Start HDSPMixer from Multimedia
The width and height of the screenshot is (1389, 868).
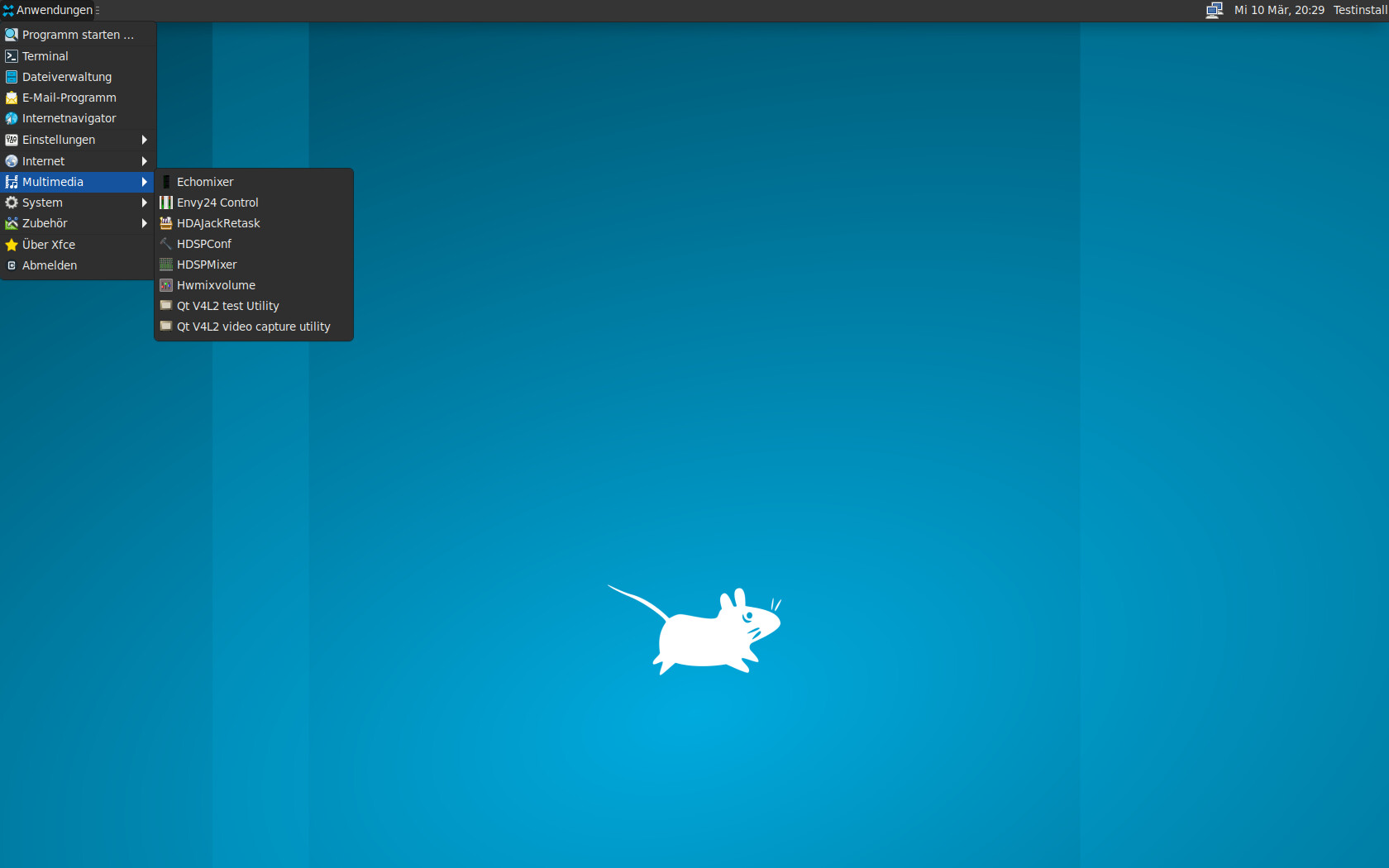[254, 265]
